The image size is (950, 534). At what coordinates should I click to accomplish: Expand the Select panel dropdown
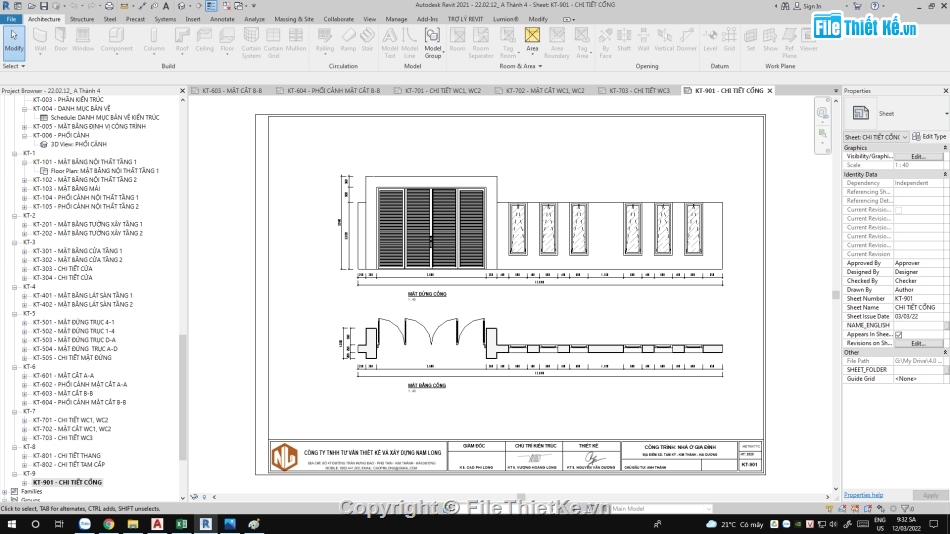[13, 66]
